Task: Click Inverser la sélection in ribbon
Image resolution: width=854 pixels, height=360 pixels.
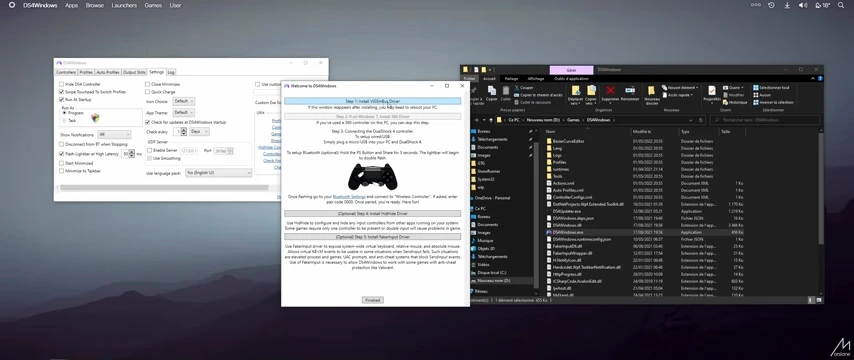Action: 773,102
